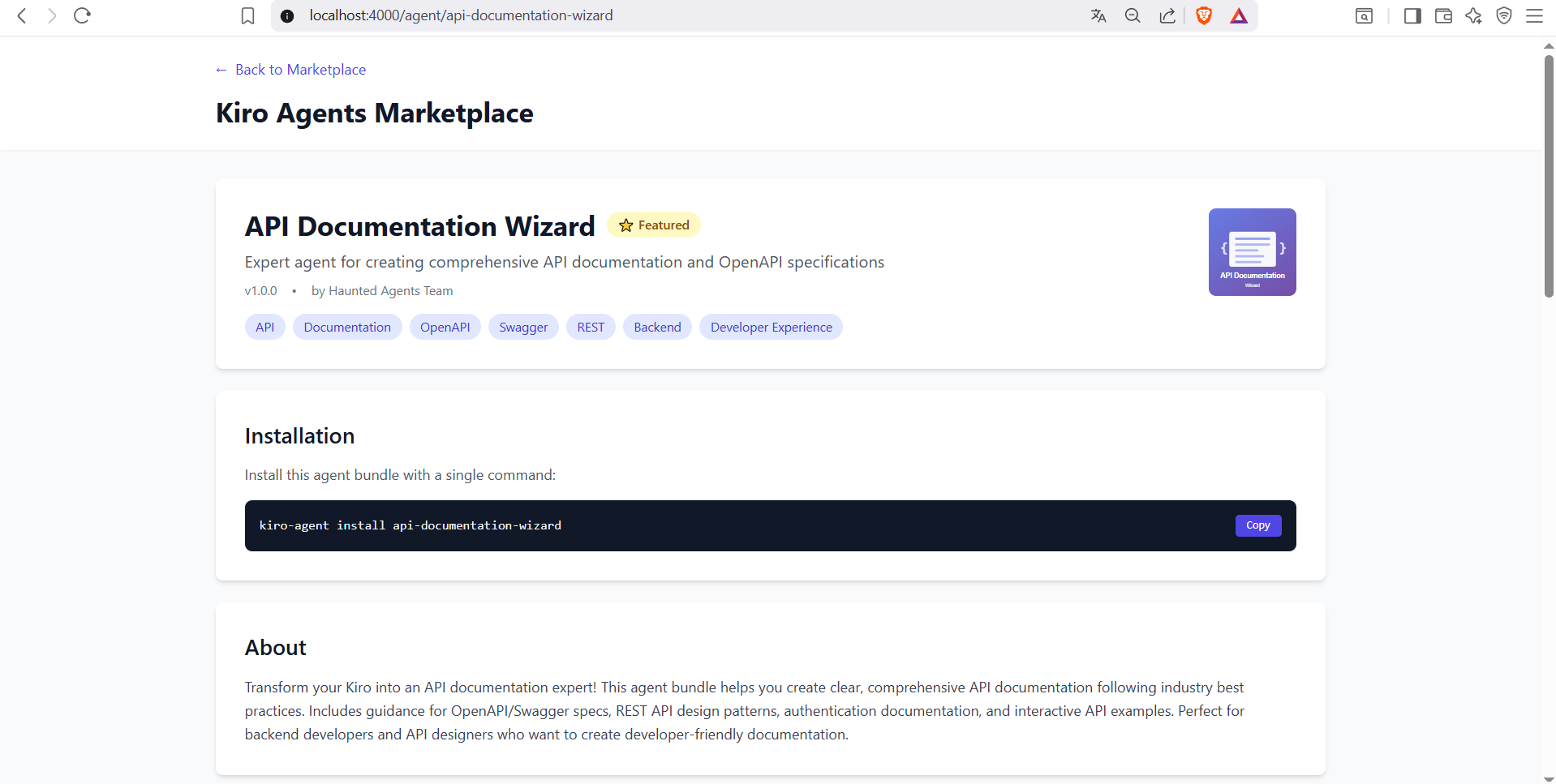Click the Featured badge
1556x784 pixels.
(x=654, y=225)
